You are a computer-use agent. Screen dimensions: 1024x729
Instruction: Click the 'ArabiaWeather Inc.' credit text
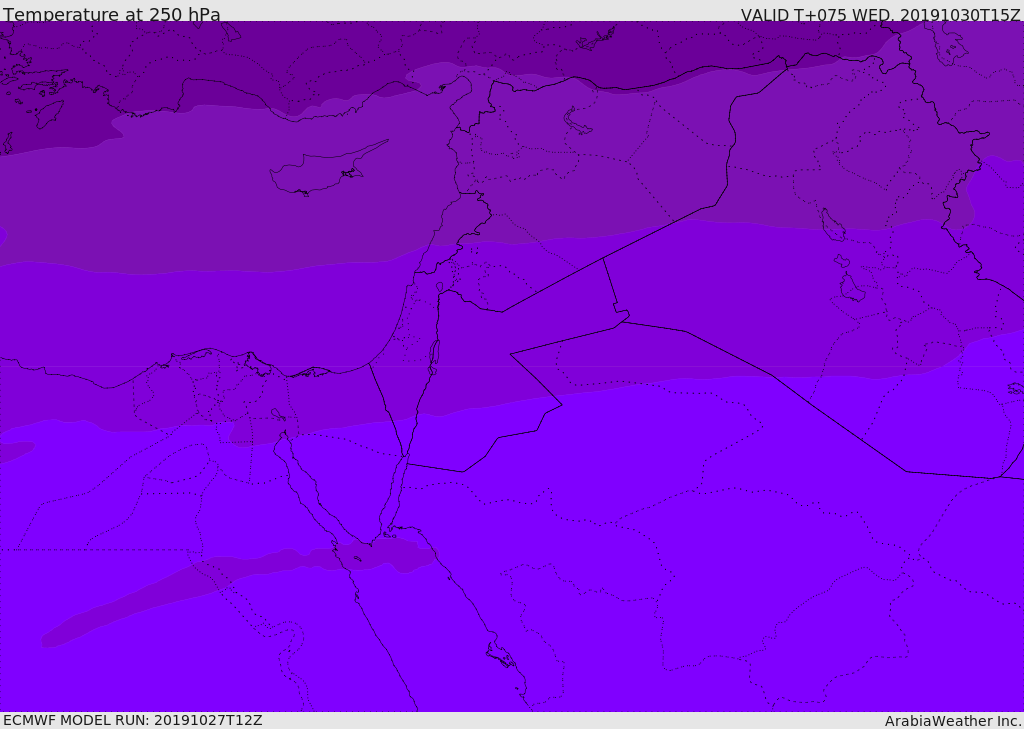coord(953,721)
